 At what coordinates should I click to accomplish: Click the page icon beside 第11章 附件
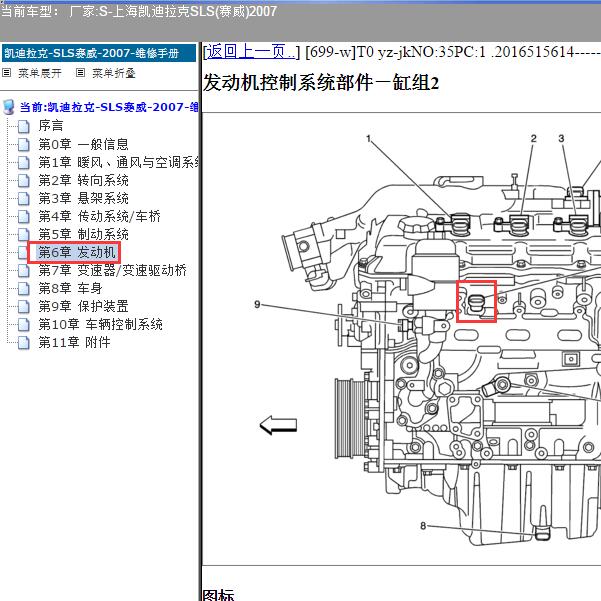coord(24,343)
